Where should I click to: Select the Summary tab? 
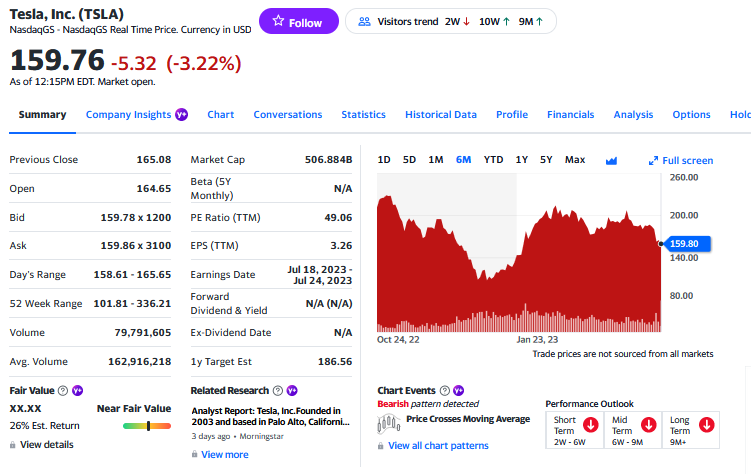pos(42,115)
